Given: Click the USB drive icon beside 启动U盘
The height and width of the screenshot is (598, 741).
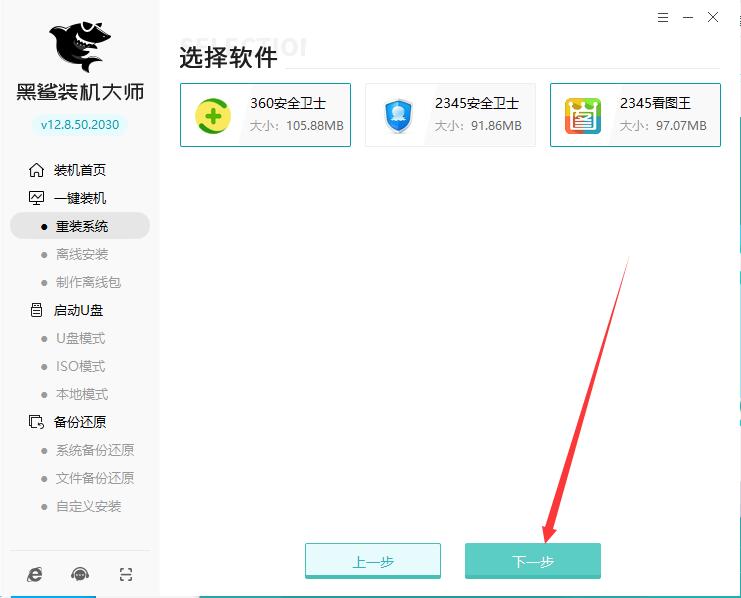Looking at the screenshot, I should pyautogui.click(x=36, y=310).
